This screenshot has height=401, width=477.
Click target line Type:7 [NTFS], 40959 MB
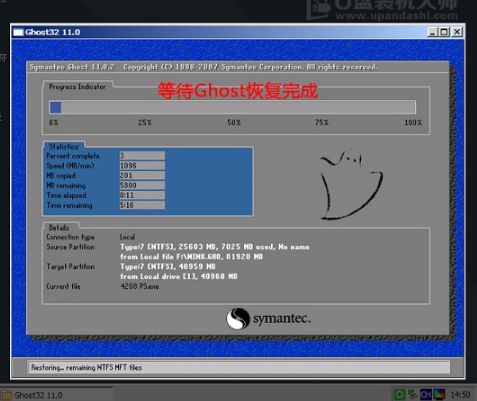pyautogui.click(x=168, y=267)
